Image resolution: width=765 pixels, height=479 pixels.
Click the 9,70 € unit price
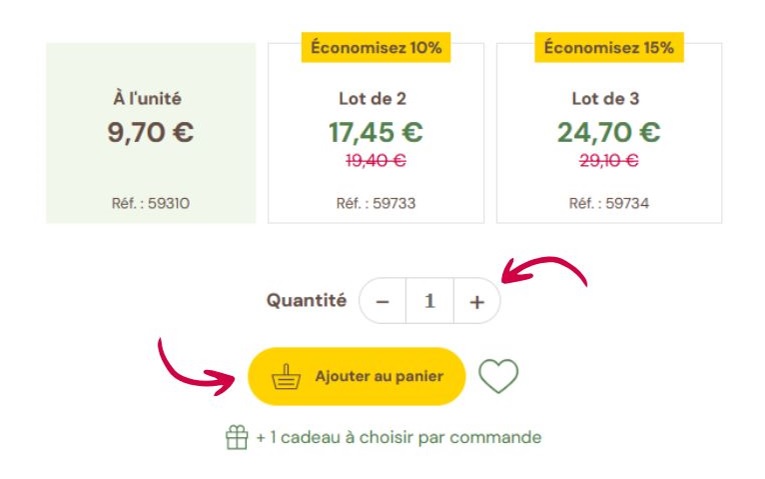(151, 132)
